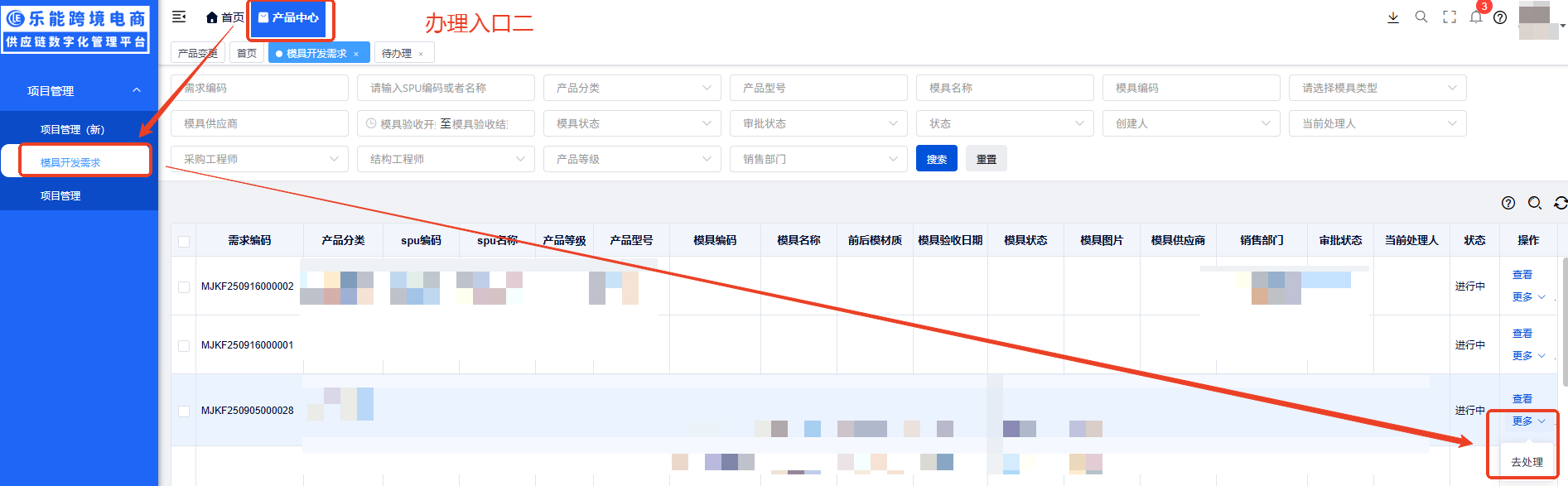
Task: Close the 待办理 tab
Action: (x=421, y=54)
